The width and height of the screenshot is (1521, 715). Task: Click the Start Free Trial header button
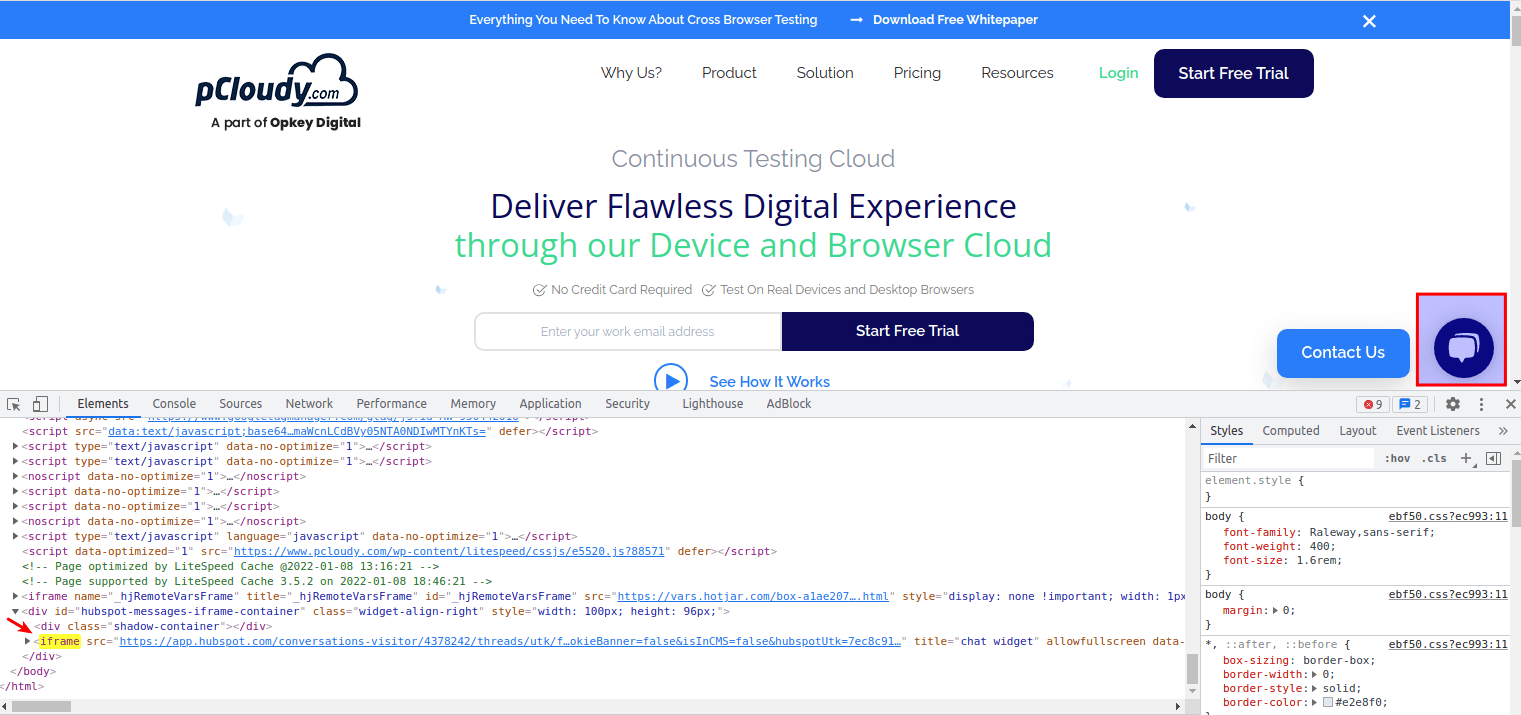[1234, 73]
